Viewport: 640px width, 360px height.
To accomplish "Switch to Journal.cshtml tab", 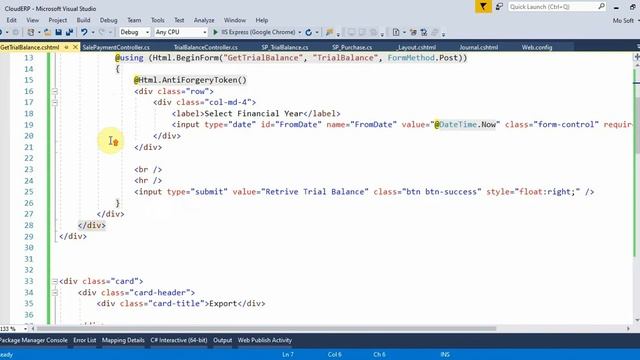I will 478,47.
